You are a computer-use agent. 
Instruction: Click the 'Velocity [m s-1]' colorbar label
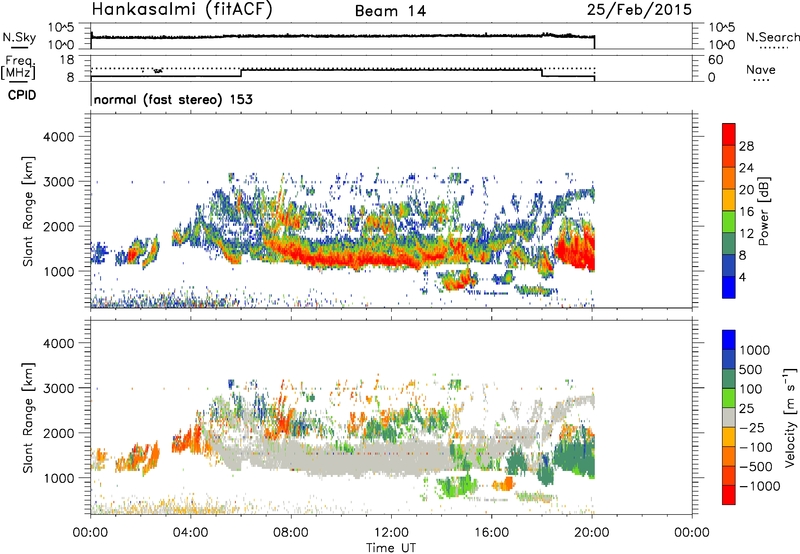(x=790, y=417)
